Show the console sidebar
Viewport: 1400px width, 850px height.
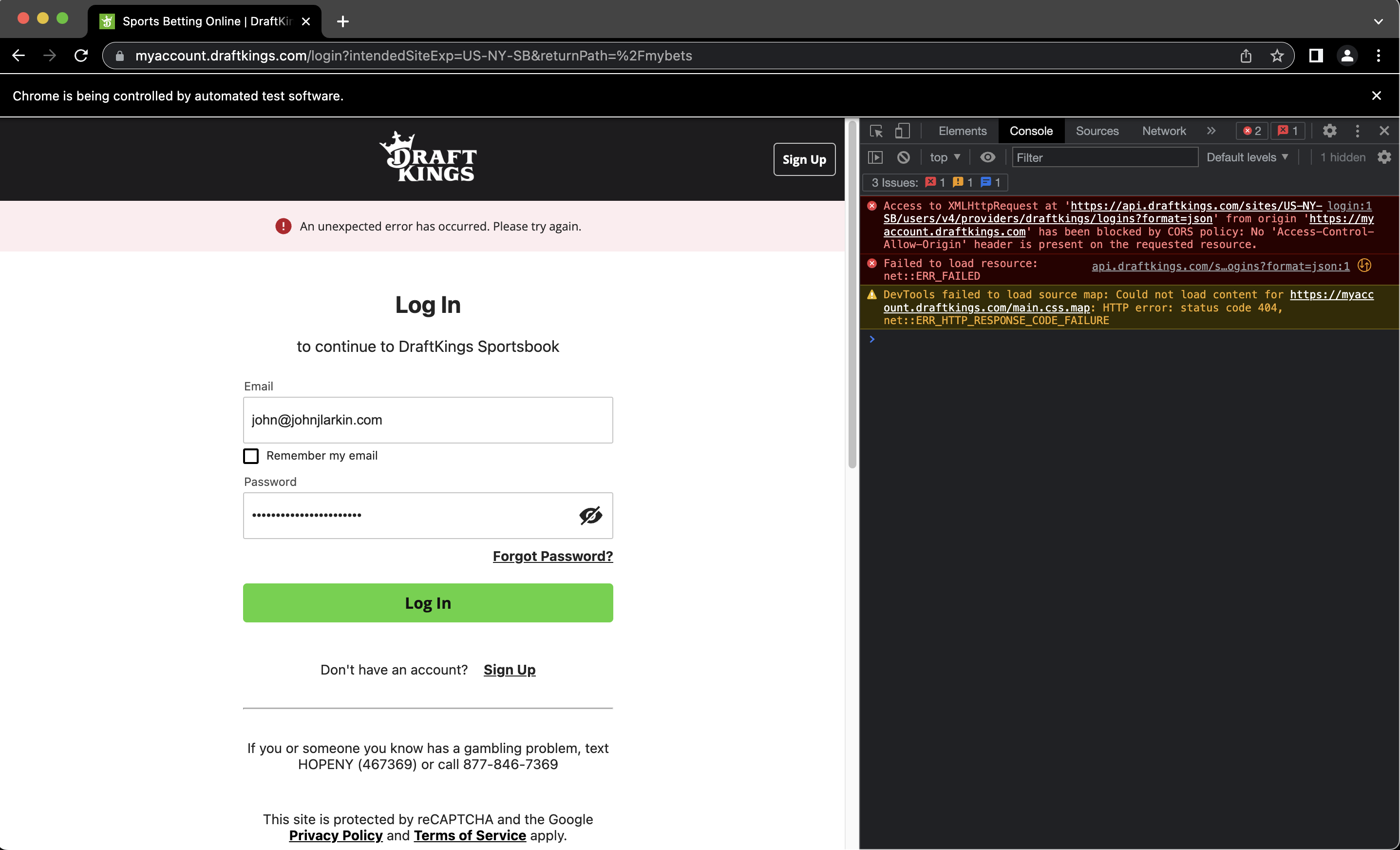coord(875,157)
